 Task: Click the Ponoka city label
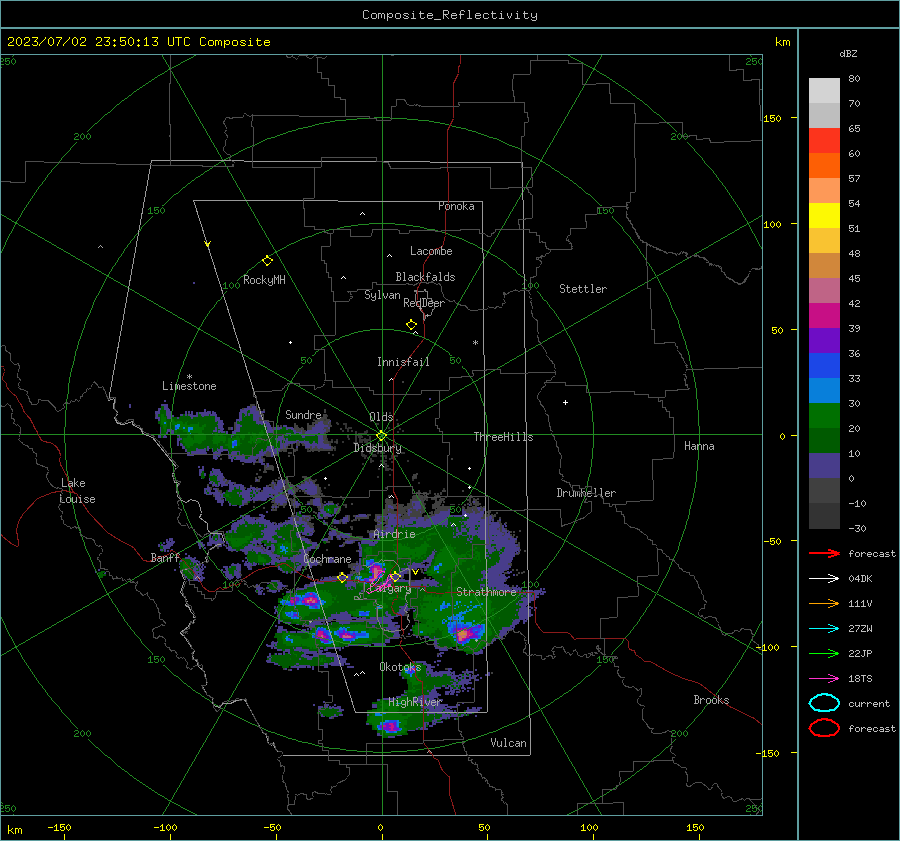[x=456, y=206]
